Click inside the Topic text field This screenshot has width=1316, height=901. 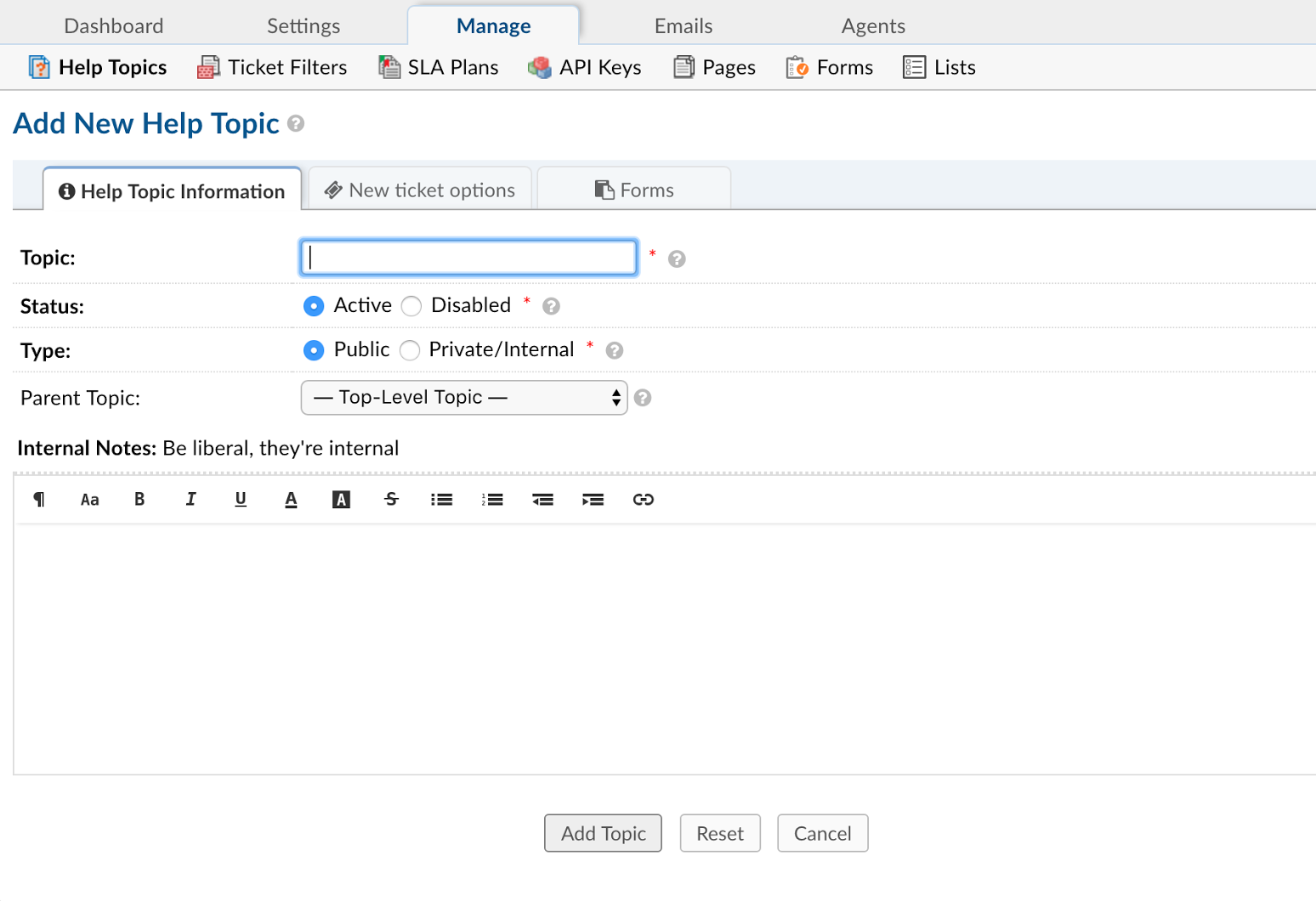pyautogui.click(x=468, y=257)
